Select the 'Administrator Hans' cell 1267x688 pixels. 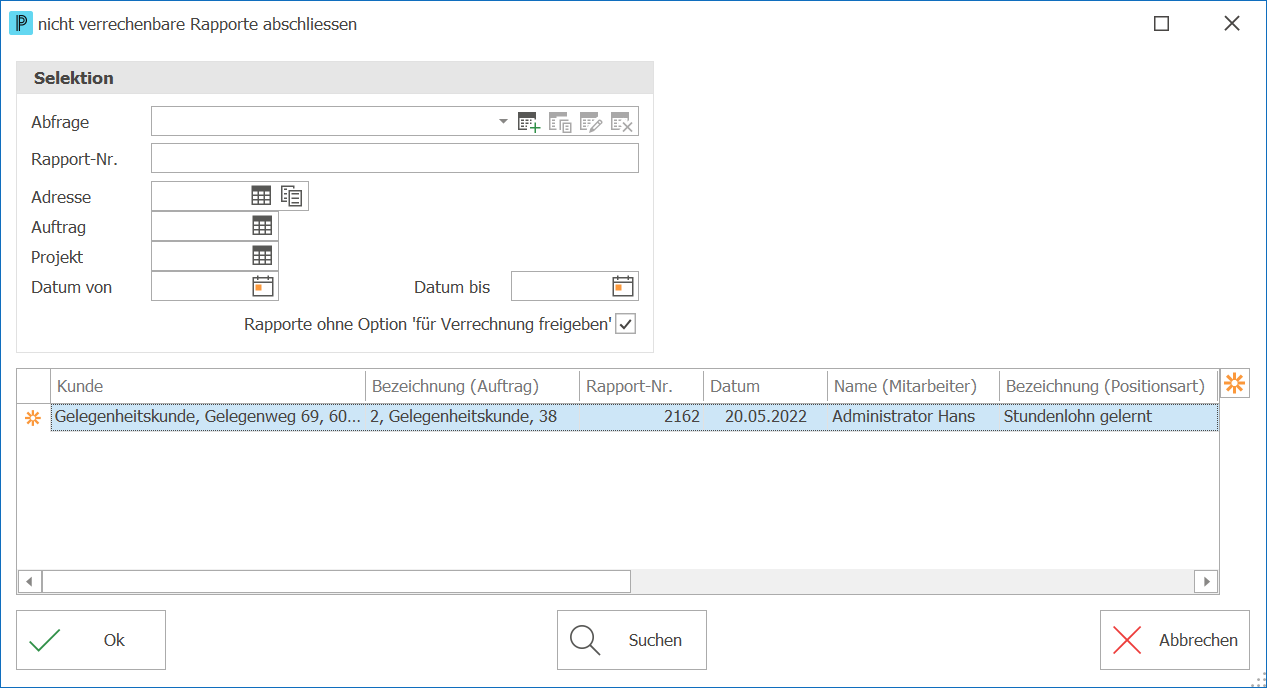pos(914,416)
